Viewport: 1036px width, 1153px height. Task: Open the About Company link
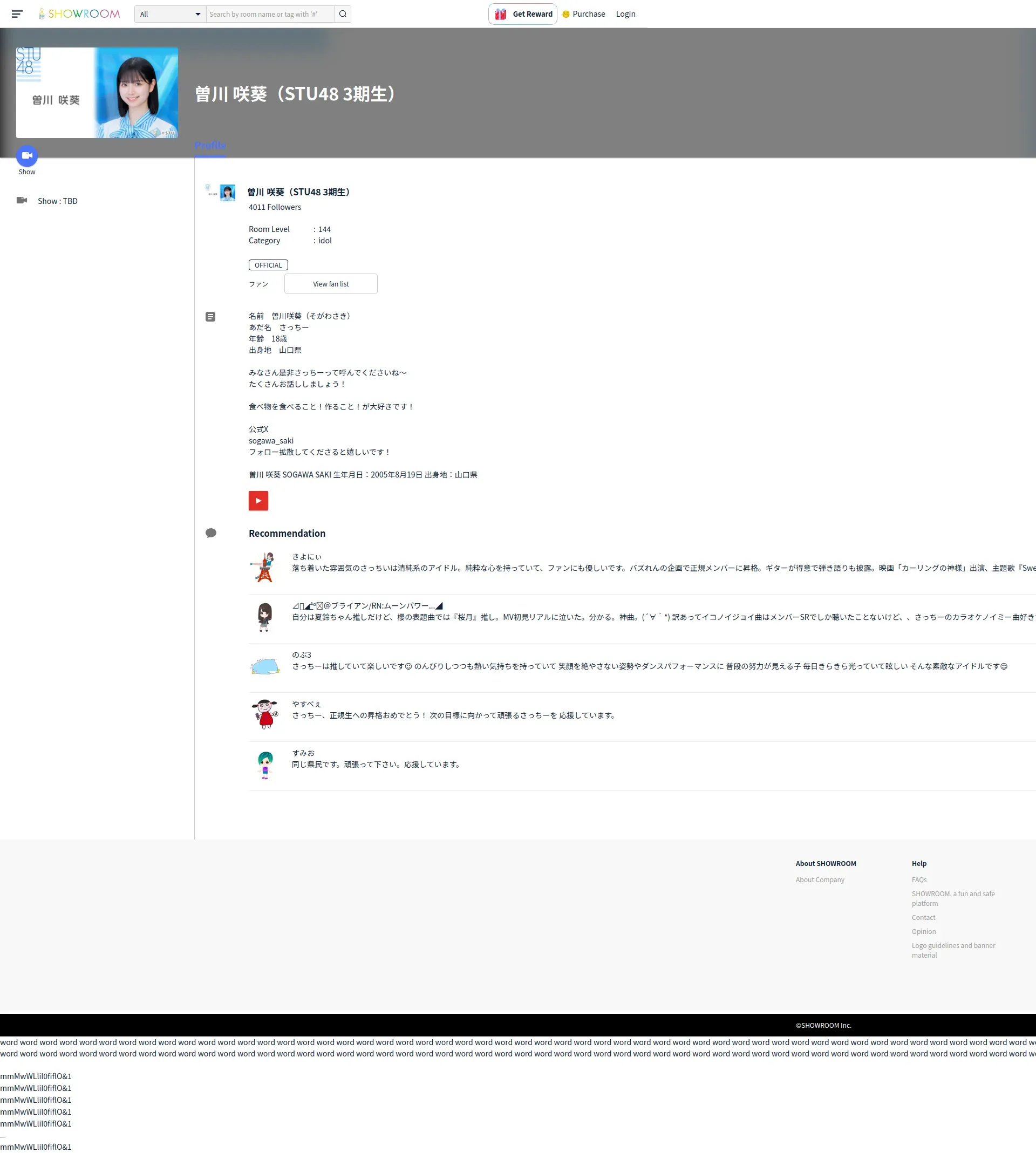(x=820, y=880)
